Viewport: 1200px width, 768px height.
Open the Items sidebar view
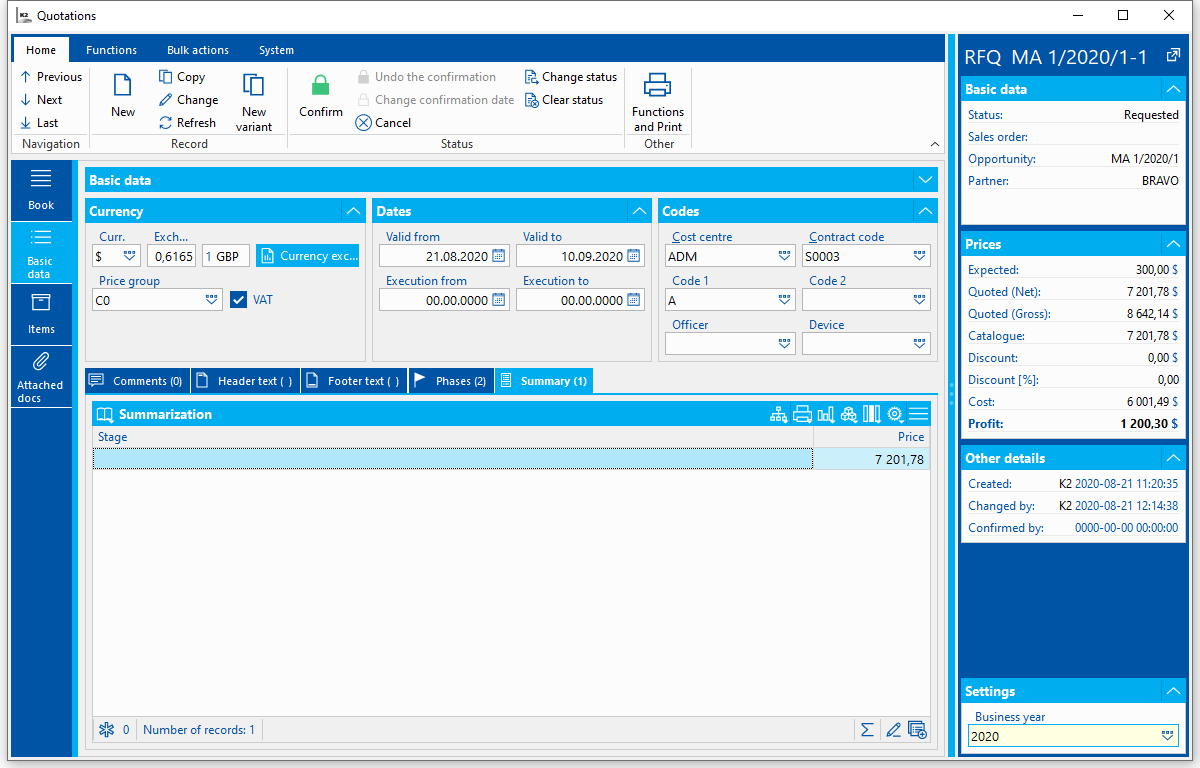coord(41,313)
